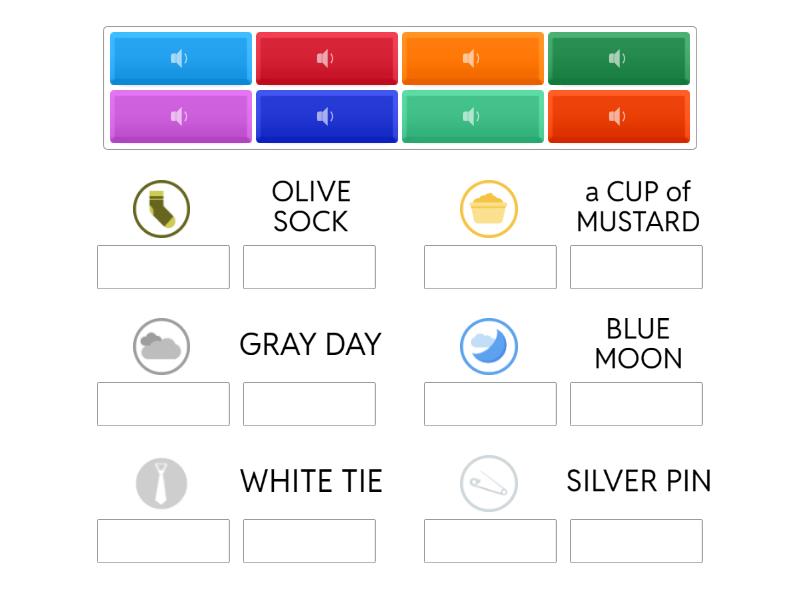Select the white tie icon
This screenshot has width=800, height=600.
pos(162,483)
